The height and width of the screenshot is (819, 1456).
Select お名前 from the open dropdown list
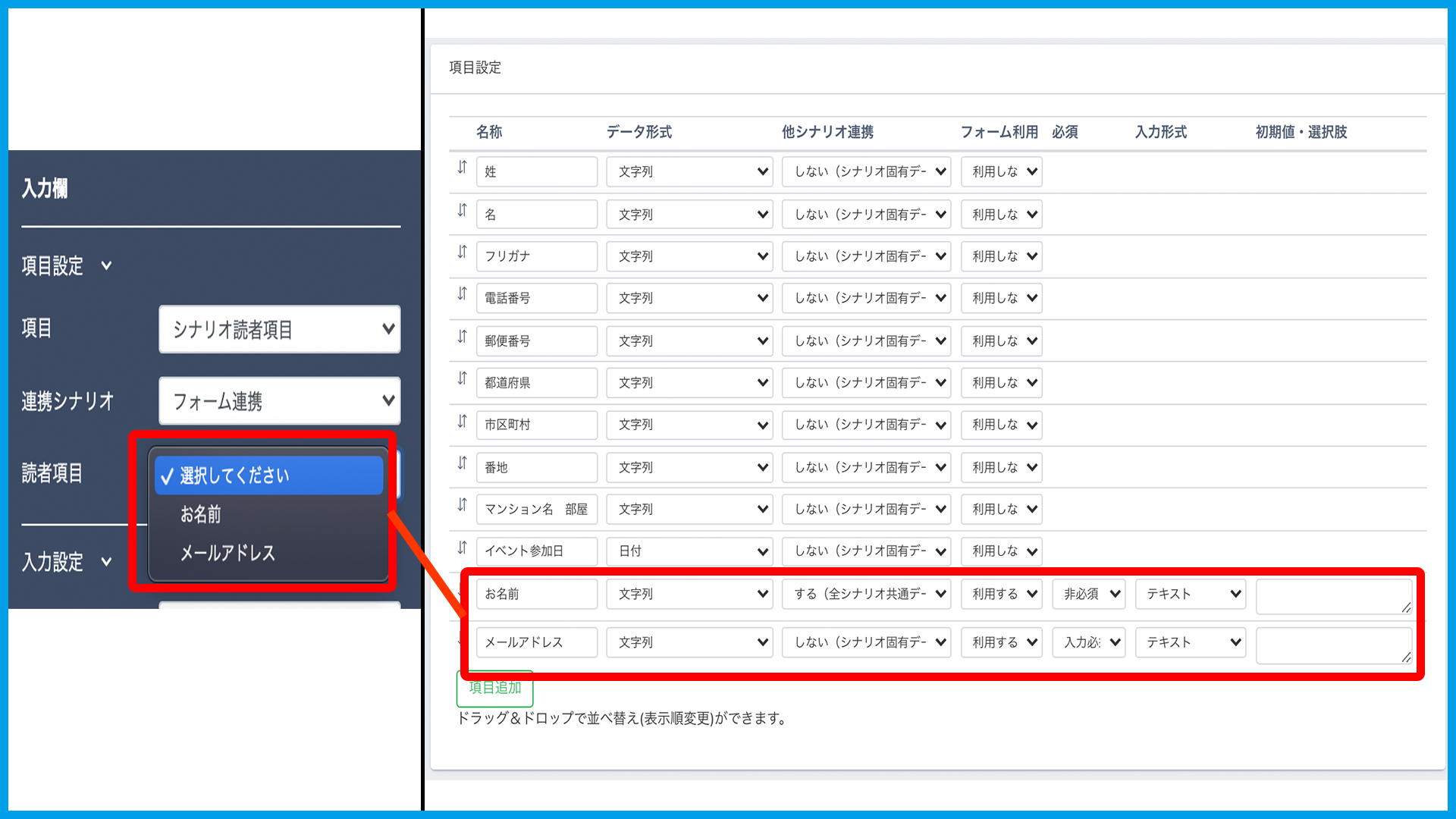click(x=201, y=514)
